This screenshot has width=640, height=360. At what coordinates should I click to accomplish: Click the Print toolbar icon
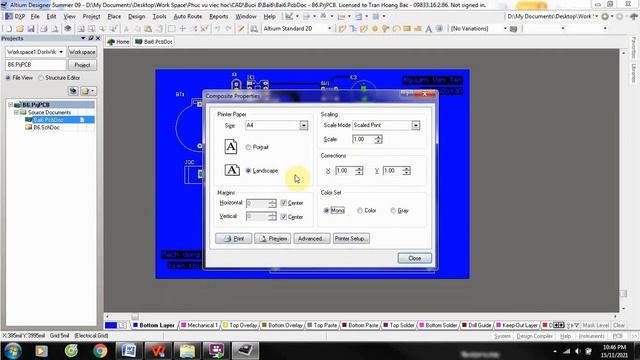(x=44, y=29)
